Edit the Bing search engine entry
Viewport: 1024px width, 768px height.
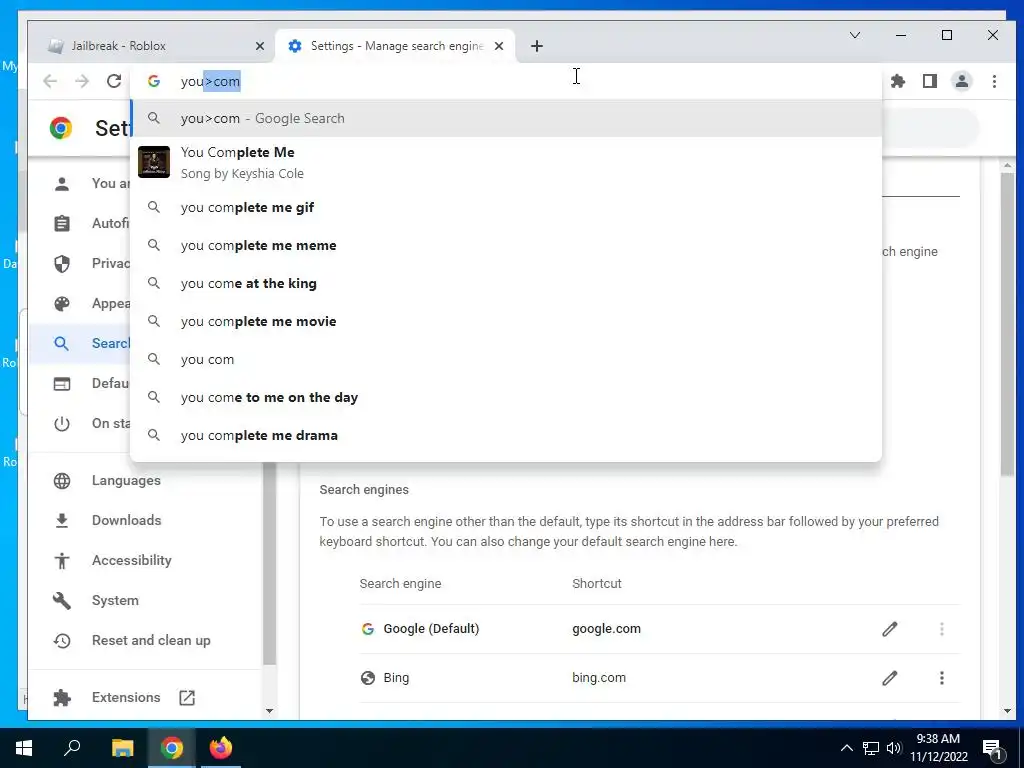889,678
